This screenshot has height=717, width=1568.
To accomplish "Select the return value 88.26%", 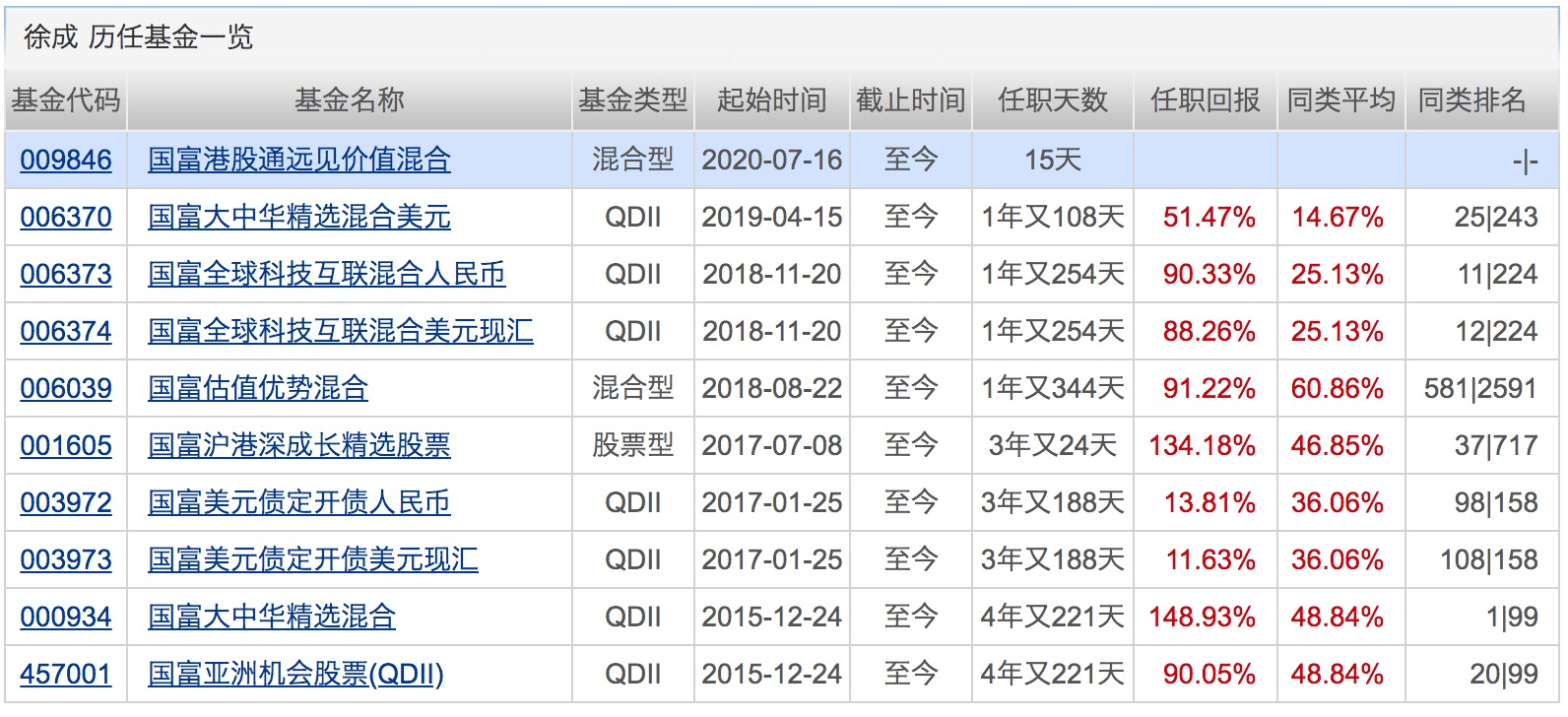I will (1209, 331).
